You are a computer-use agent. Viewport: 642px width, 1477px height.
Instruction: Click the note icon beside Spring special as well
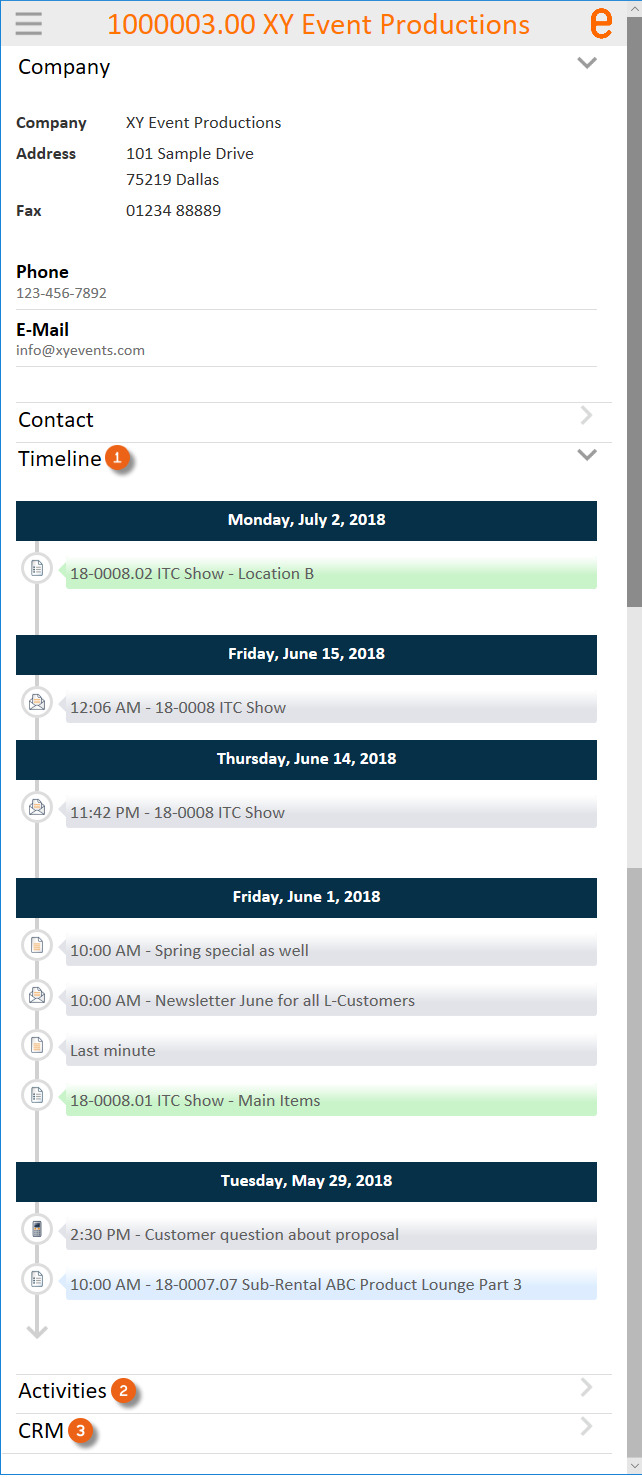coord(37,945)
